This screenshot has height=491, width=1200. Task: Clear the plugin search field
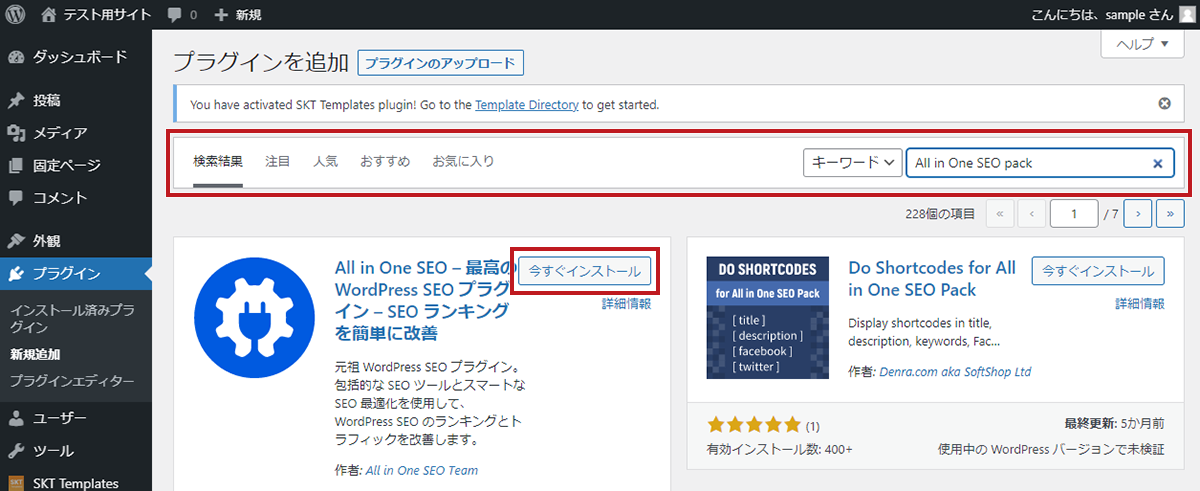pos(1157,163)
